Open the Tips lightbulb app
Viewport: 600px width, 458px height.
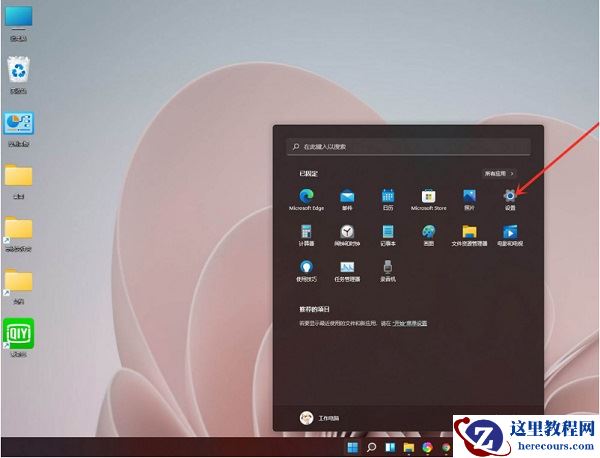[x=307, y=271]
